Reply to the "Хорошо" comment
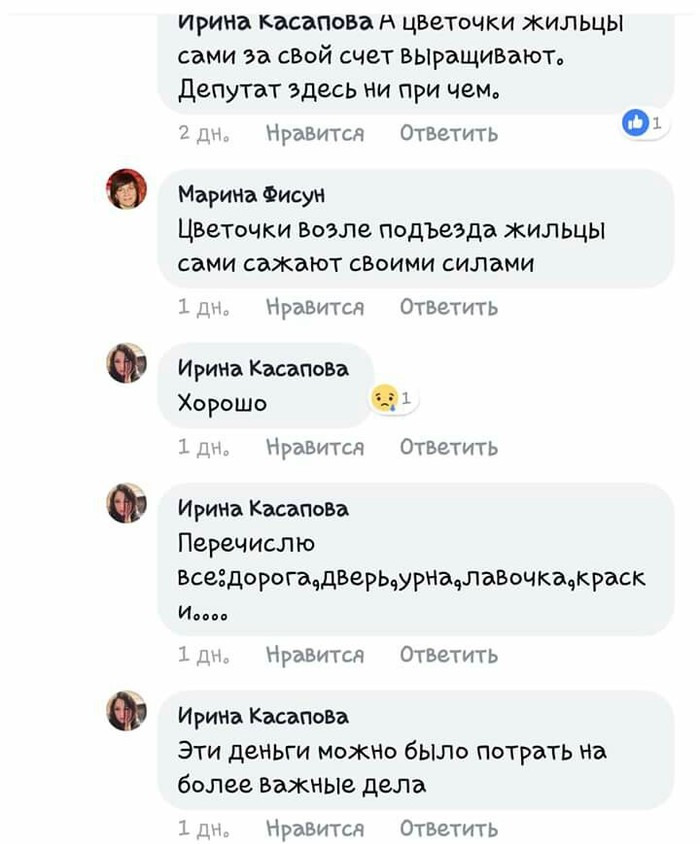This screenshot has width=700, height=844. 449,447
